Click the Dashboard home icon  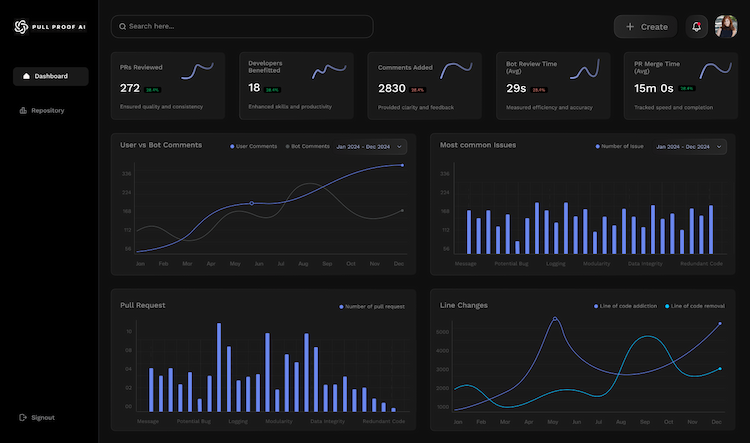pos(26,76)
